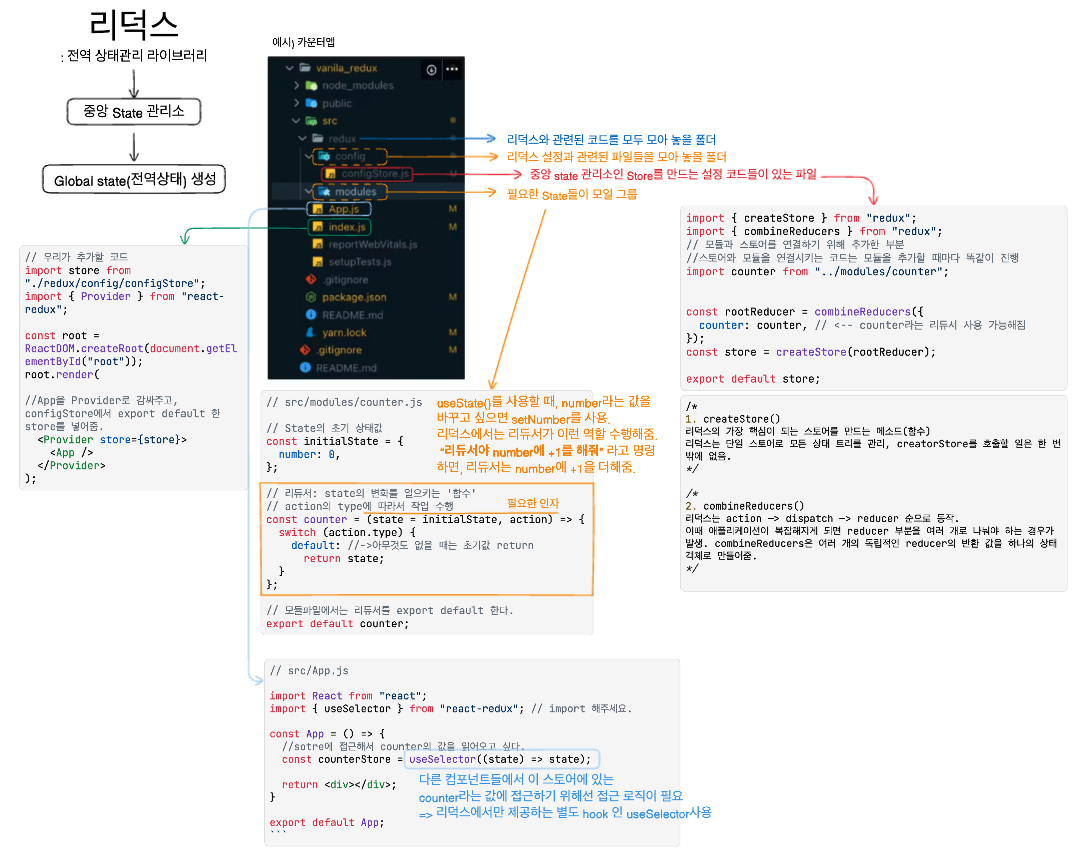Click the '2. combineReducers()' comment heading
The height and width of the screenshot is (868, 1089).
745,506
